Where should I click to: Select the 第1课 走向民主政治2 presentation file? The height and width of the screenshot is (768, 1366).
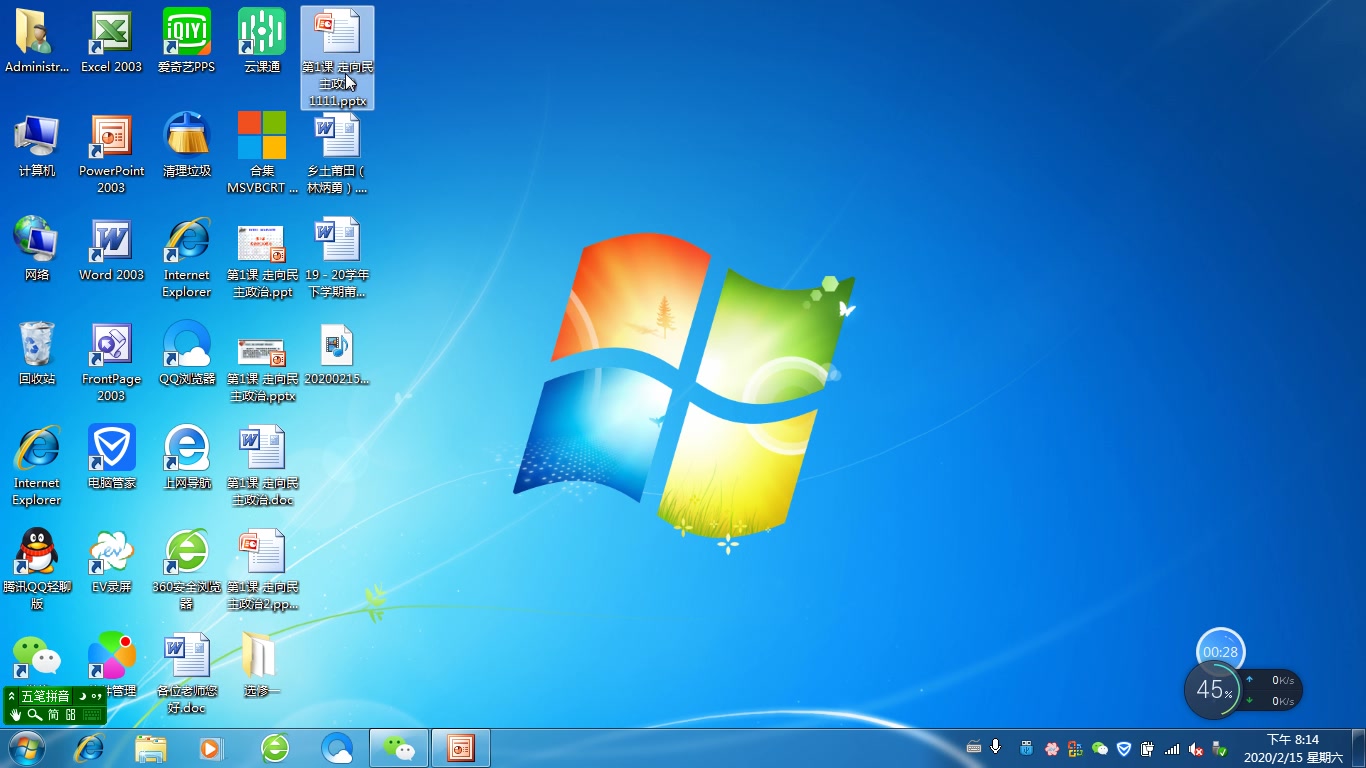pos(262,569)
